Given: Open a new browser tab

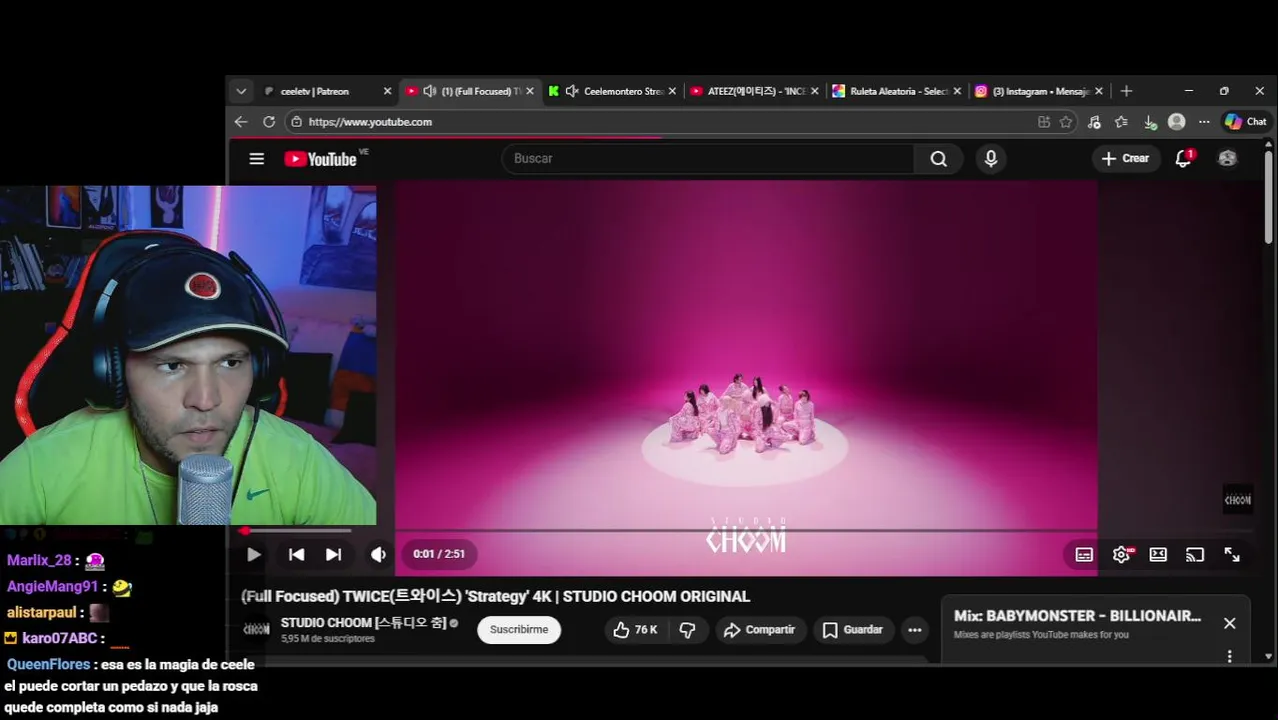Looking at the screenshot, I should click(x=1126, y=91).
